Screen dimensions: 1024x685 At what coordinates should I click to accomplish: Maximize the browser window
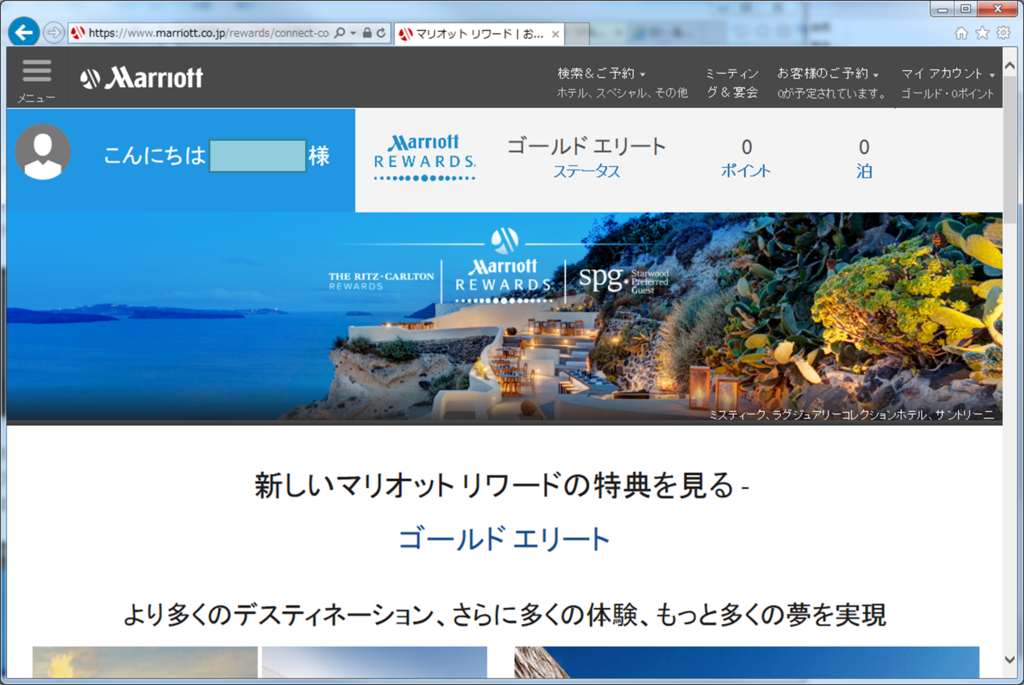(965, 8)
